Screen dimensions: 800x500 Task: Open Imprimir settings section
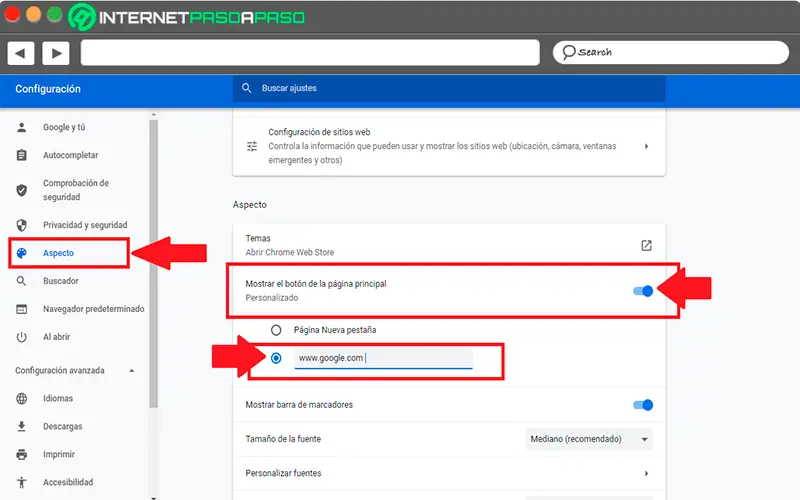point(59,454)
